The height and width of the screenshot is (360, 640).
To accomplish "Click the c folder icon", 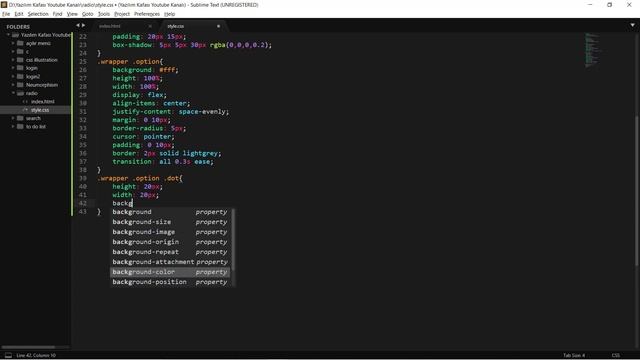I will coord(20,52).
